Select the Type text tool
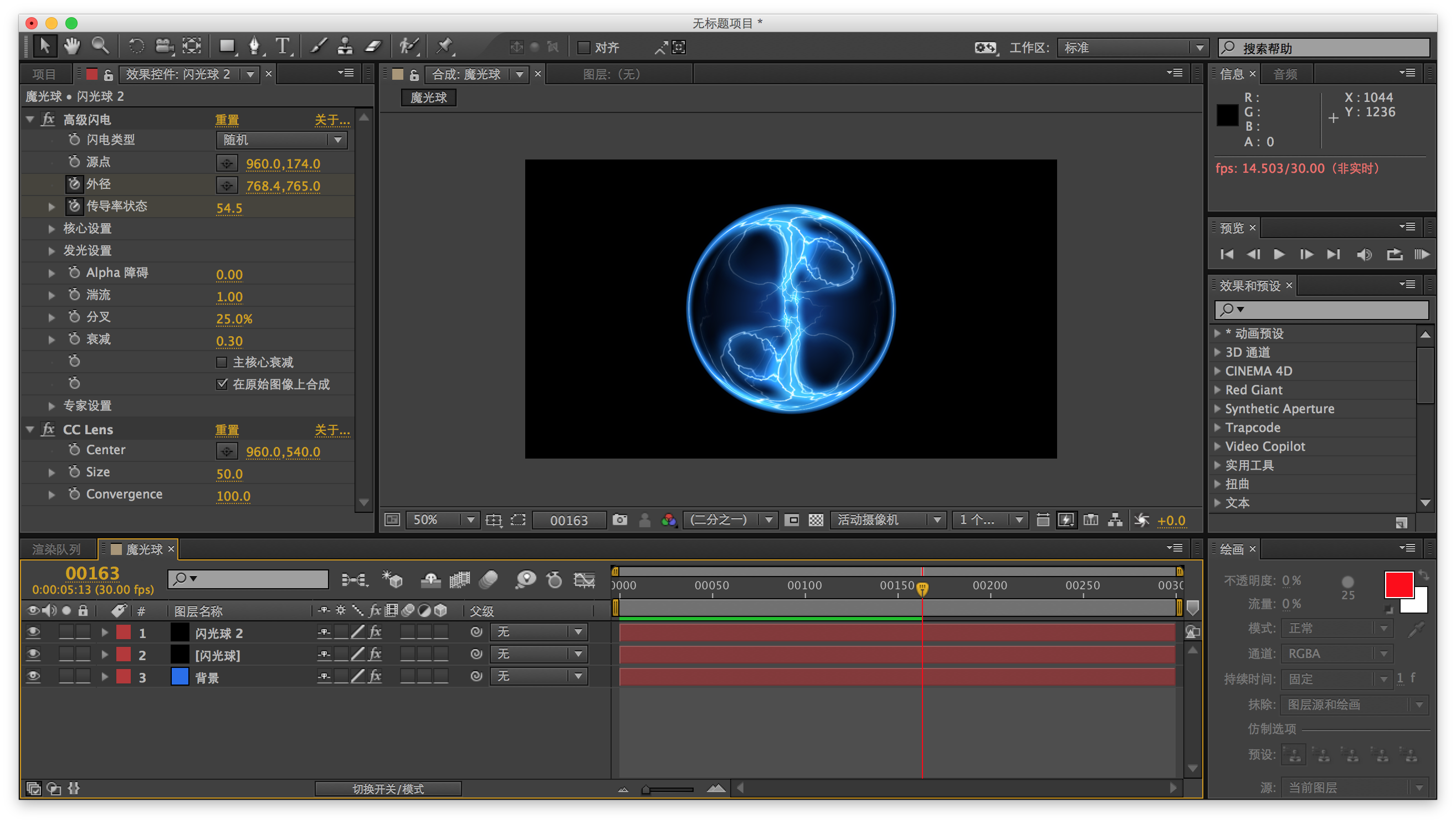Image resolution: width=1456 pixels, height=823 pixels. coord(282,46)
